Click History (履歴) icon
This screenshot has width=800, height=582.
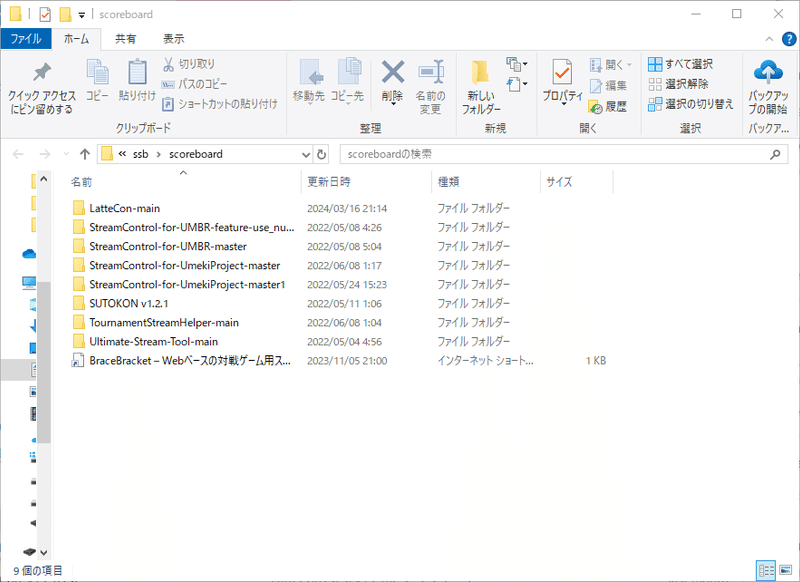pos(608,107)
